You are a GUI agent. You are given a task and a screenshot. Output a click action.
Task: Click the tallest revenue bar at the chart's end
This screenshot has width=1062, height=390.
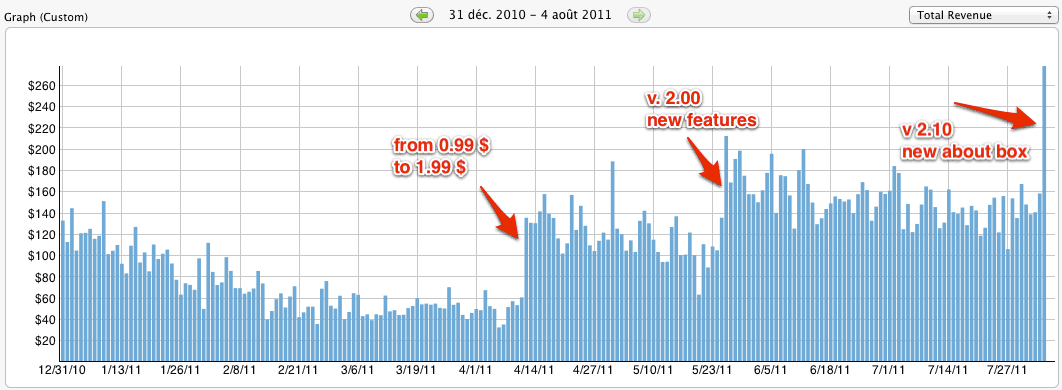tap(1044, 213)
